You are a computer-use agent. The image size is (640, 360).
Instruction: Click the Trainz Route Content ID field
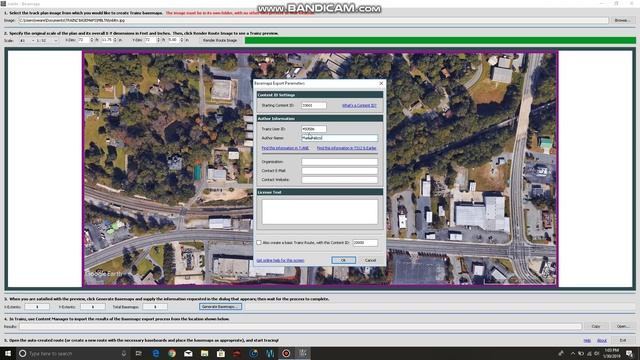365,242
